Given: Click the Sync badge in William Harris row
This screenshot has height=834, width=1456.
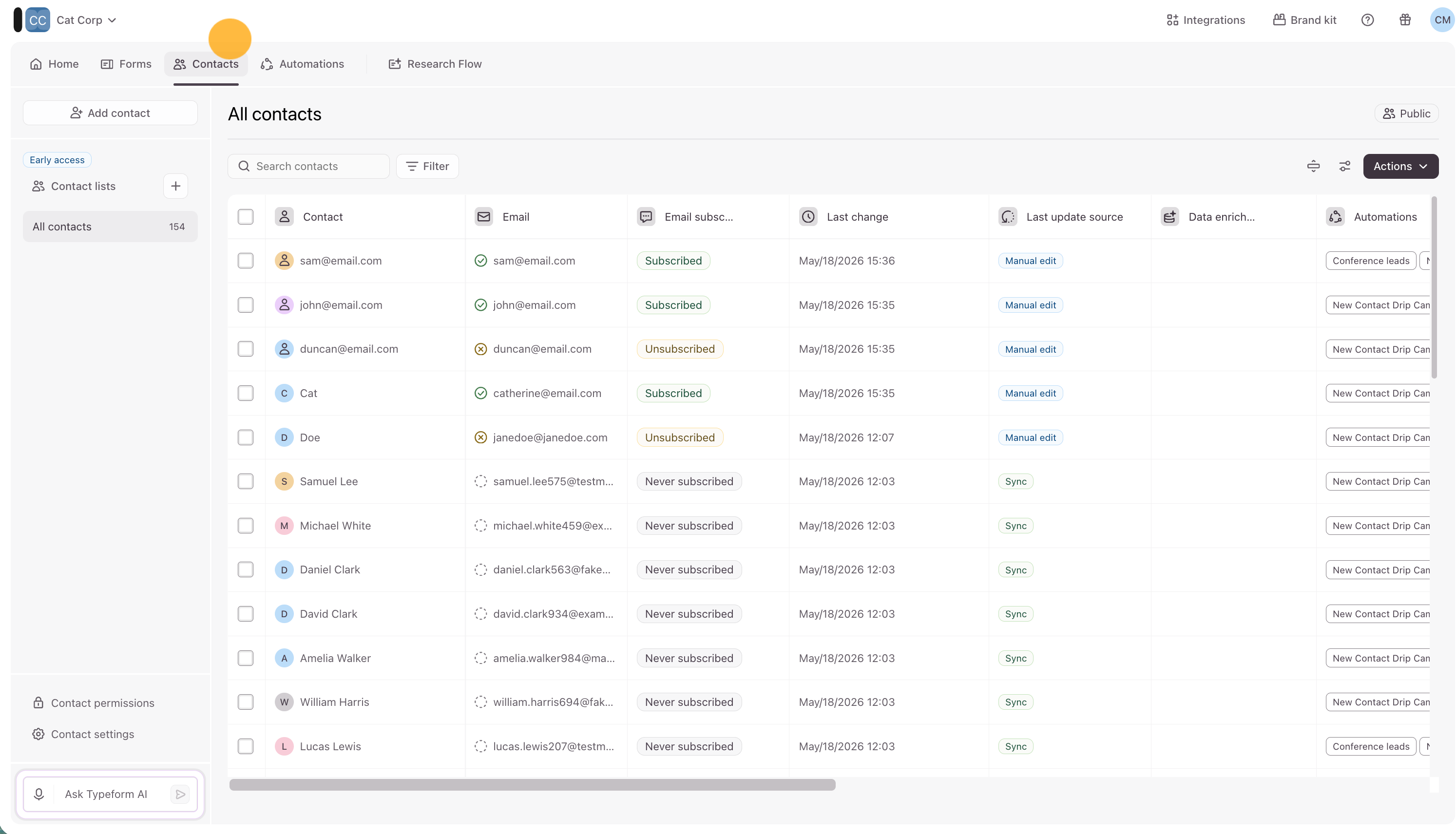Looking at the screenshot, I should (1015, 702).
